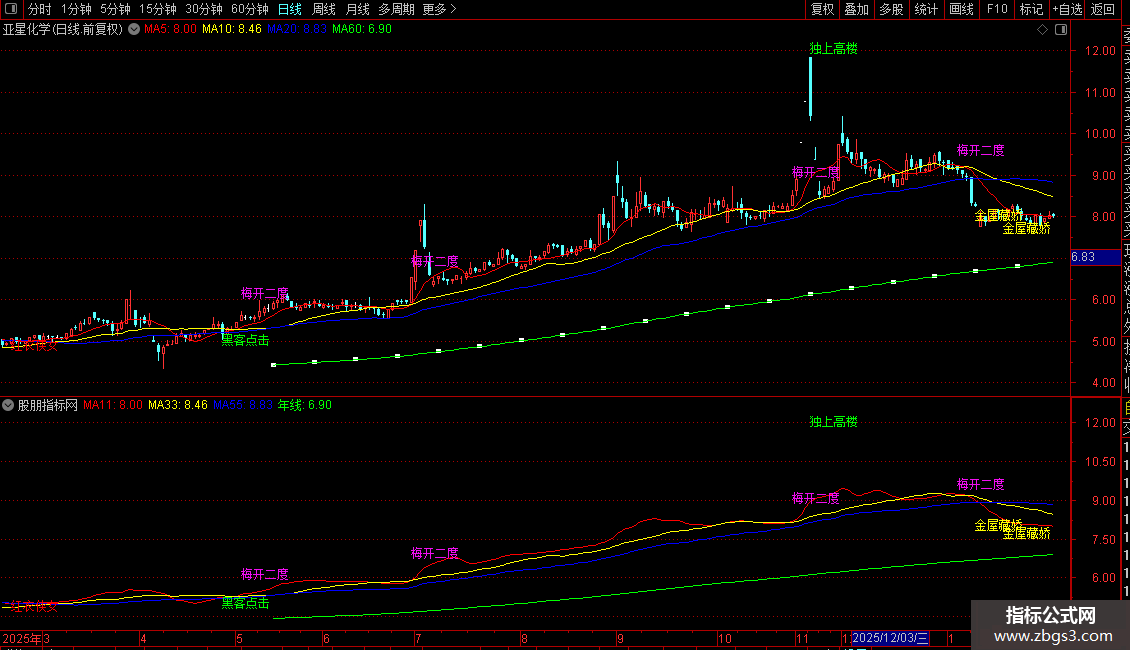Click 红衣侠女 label in main chart
The image size is (1130, 650).
(x=34, y=346)
